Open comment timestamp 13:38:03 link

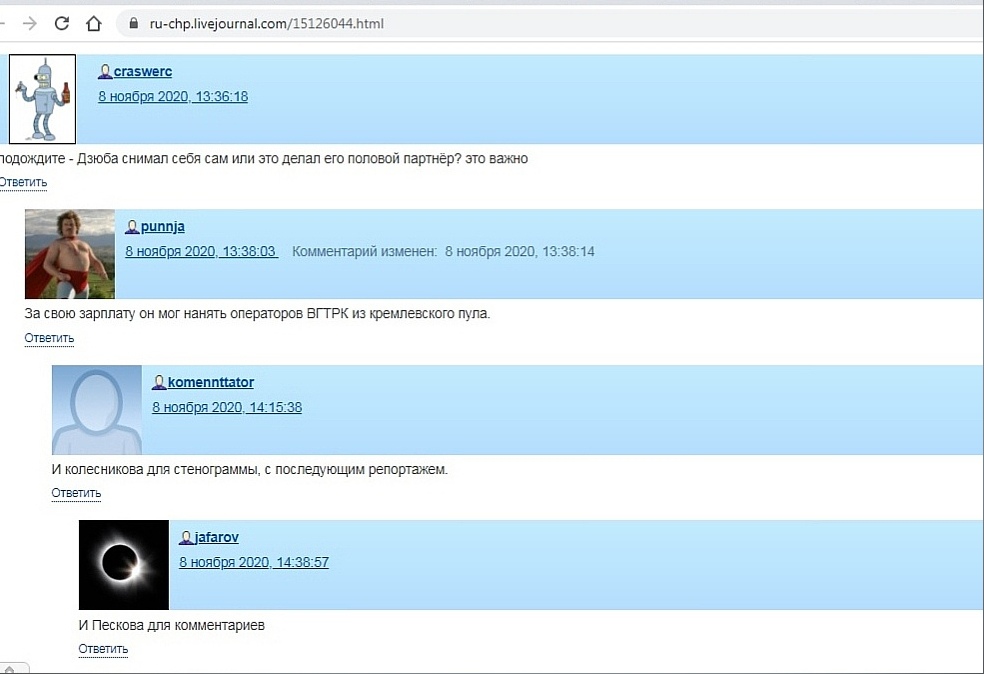(x=201, y=252)
